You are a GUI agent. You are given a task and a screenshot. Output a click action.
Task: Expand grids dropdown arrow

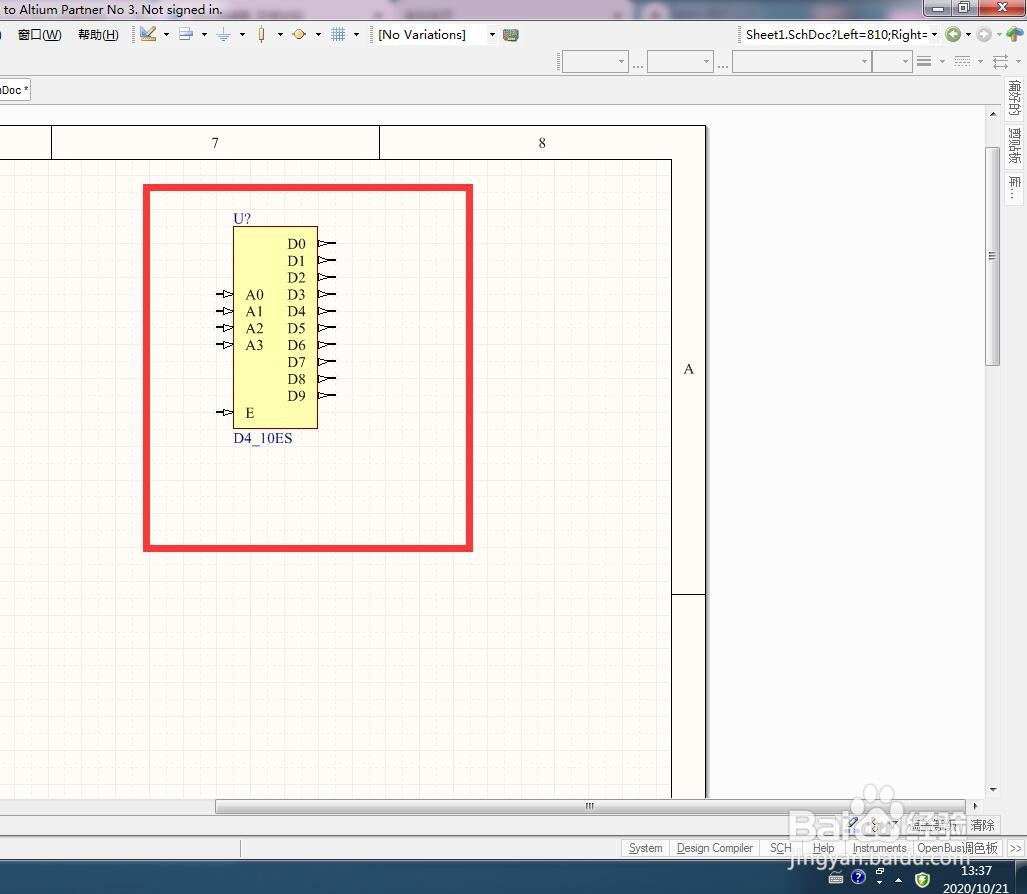pos(356,35)
